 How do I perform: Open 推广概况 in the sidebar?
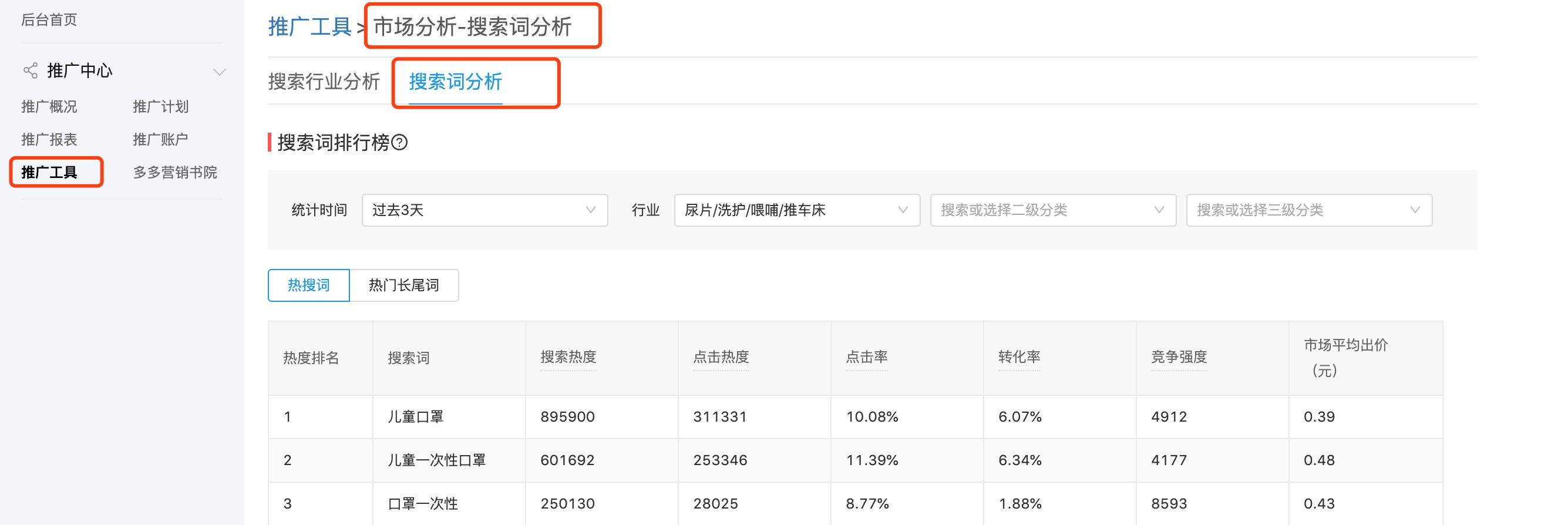click(x=49, y=107)
